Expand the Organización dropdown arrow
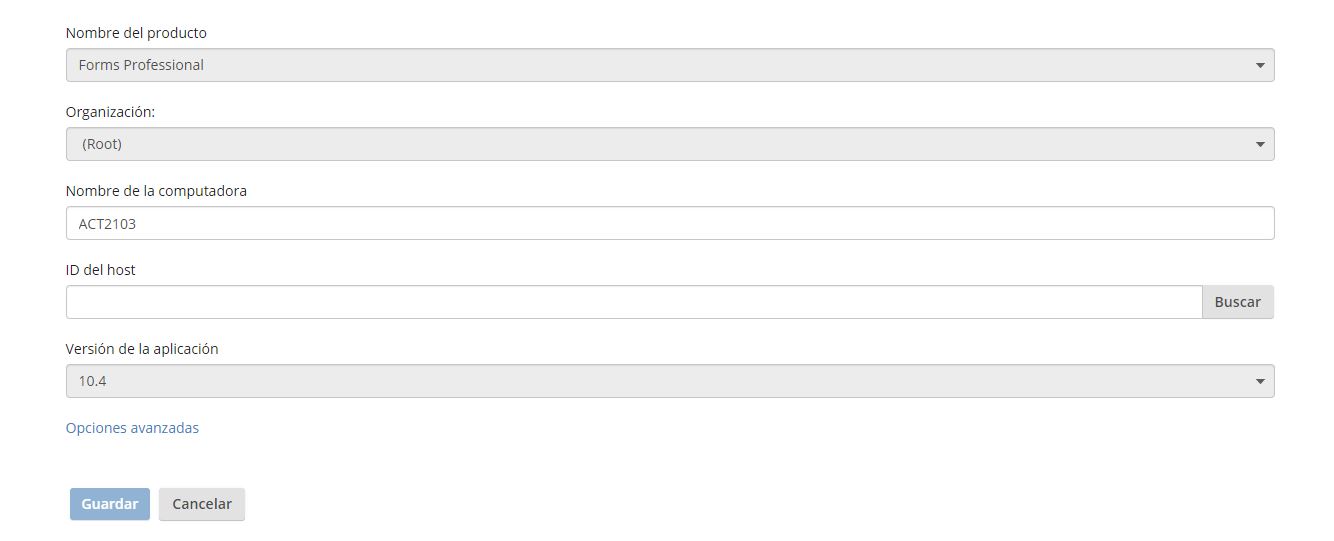Viewport: 1334px width, 541px height. [x=1259, y=144]
